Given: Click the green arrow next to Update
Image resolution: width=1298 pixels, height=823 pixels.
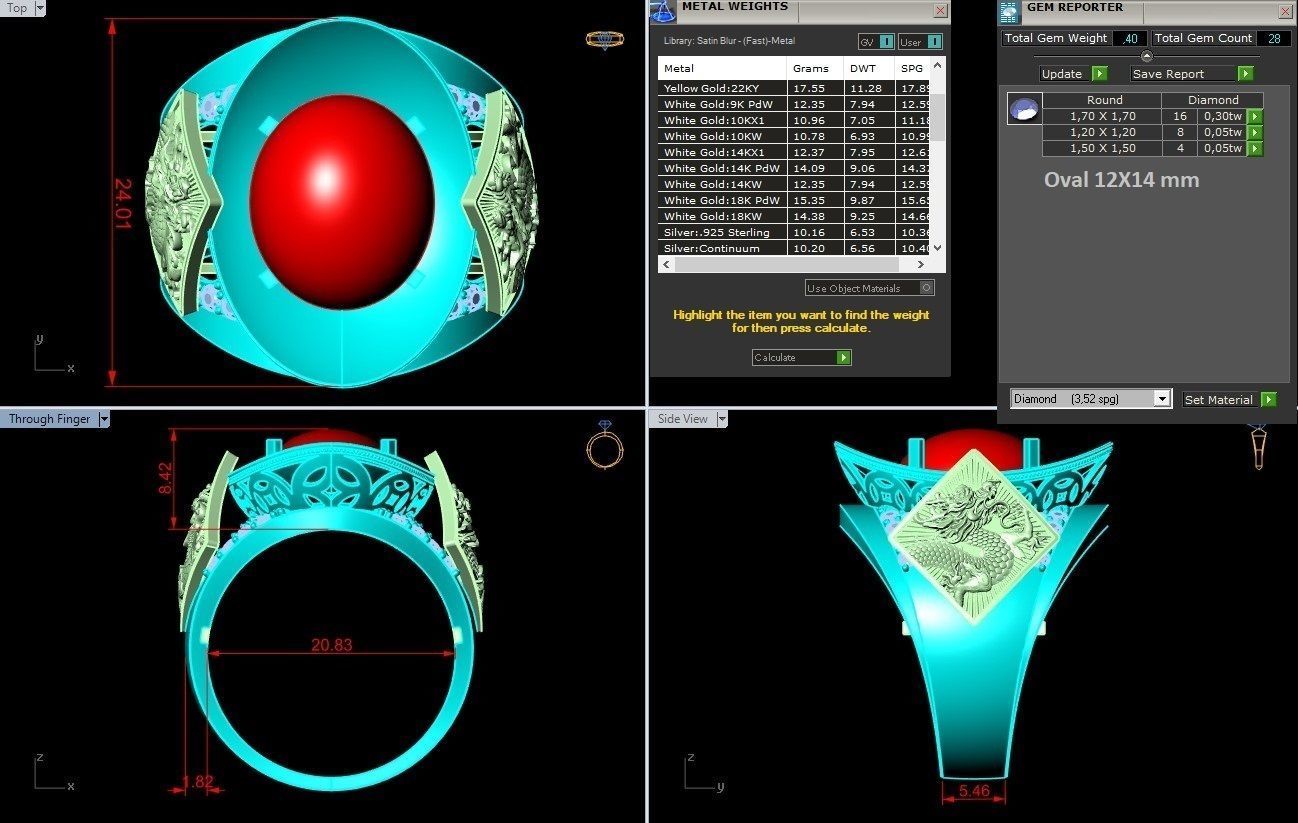Looking at the screenshot, I should click(x=1099, y=73).
